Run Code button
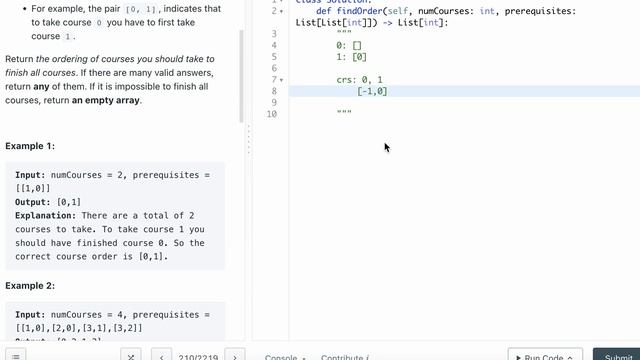 tap(545, 356)
